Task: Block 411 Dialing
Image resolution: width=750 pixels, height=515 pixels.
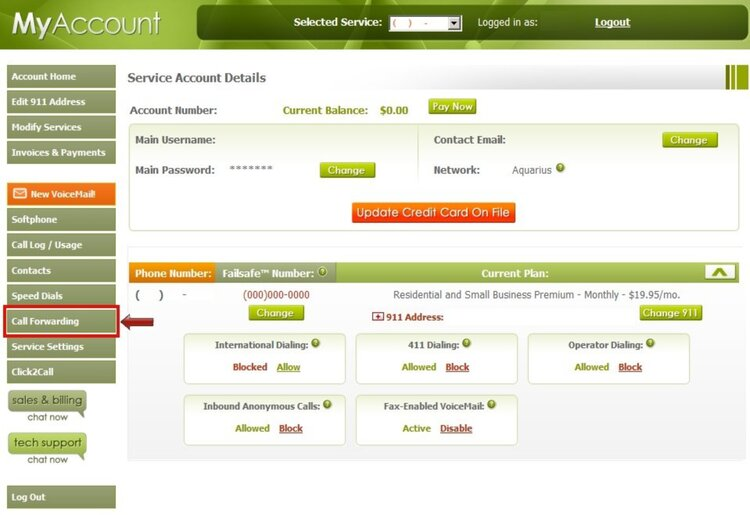Action: click(x=457, y=367)
